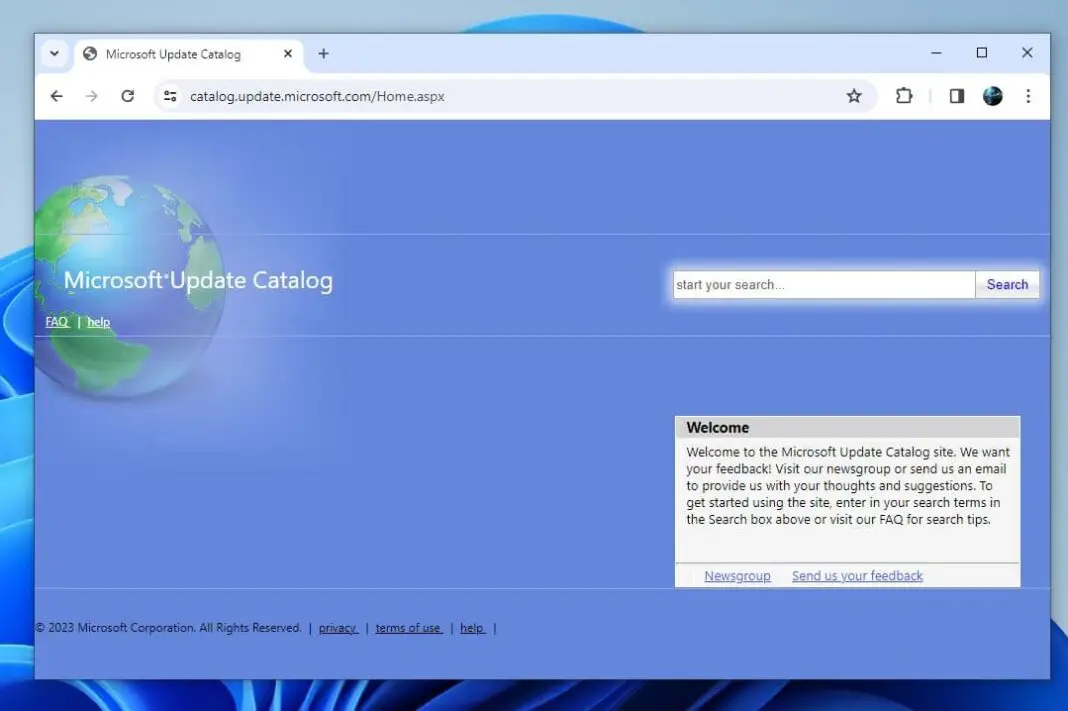1068x711 pixels.
Task: Click inside the start your search field
Action: (x=822, y=284)
